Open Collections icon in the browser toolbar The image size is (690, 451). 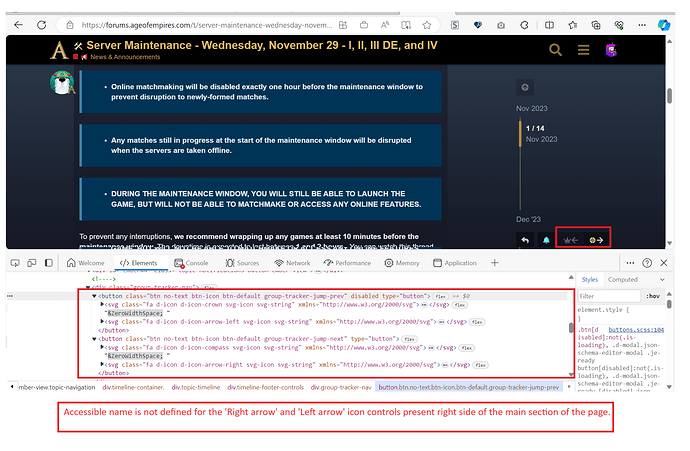596,25
